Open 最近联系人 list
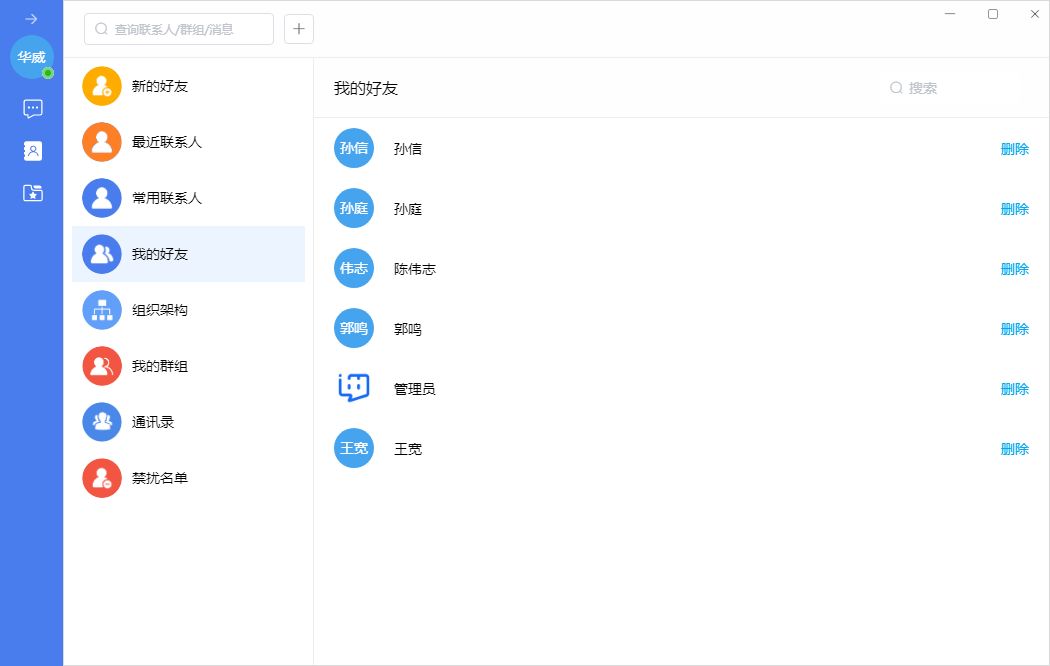This screenshot has height=666, width=1050. (166, 142)
